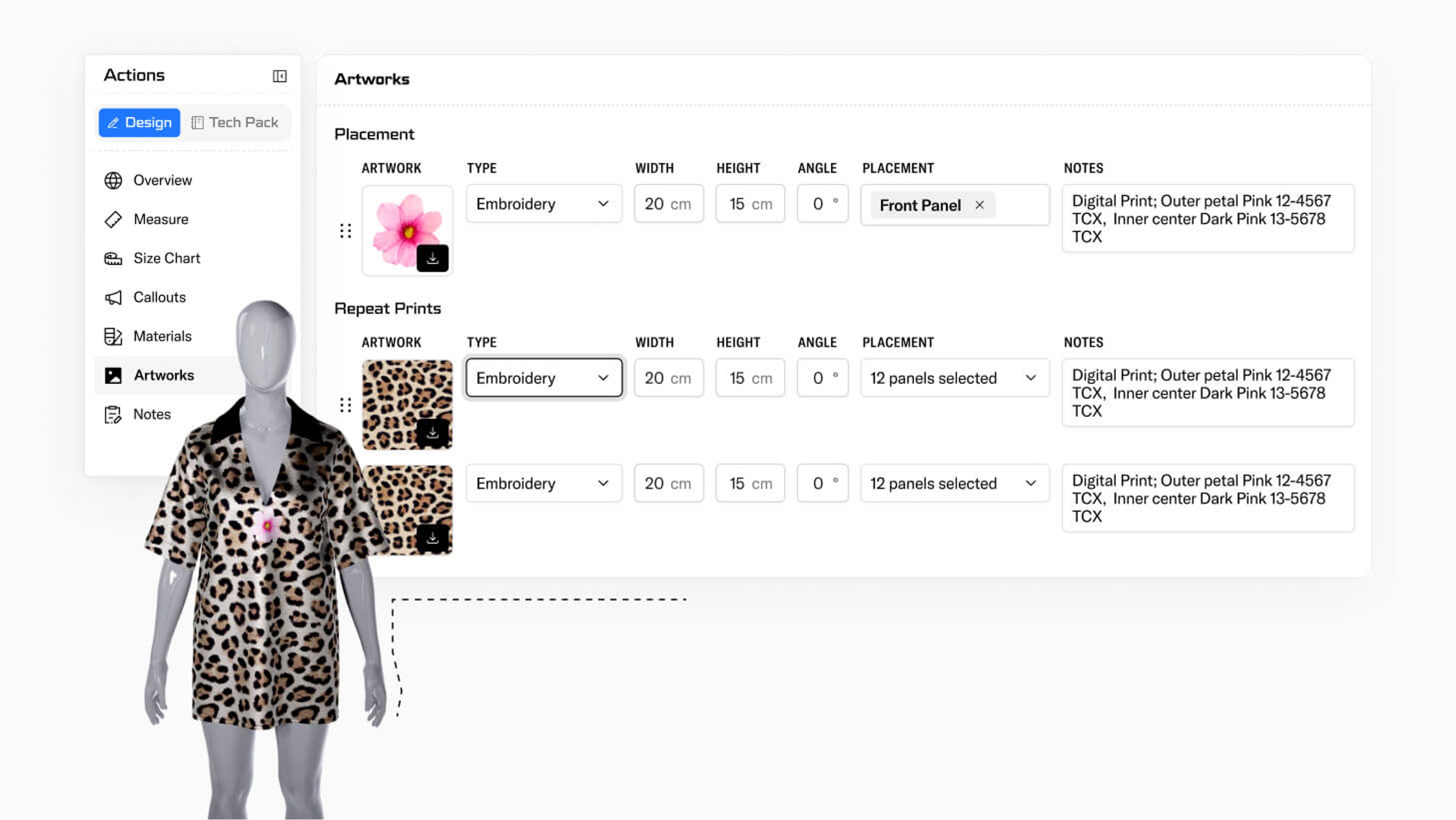
Task: Click the flower artwork notes text box
Action: 1207,219
